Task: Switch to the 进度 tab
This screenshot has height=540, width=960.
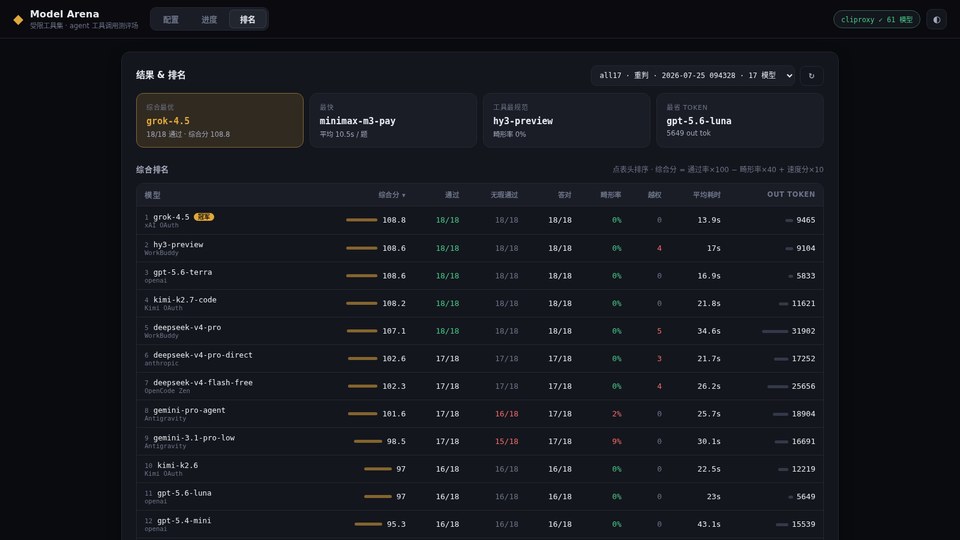Action: coord(209,20)
